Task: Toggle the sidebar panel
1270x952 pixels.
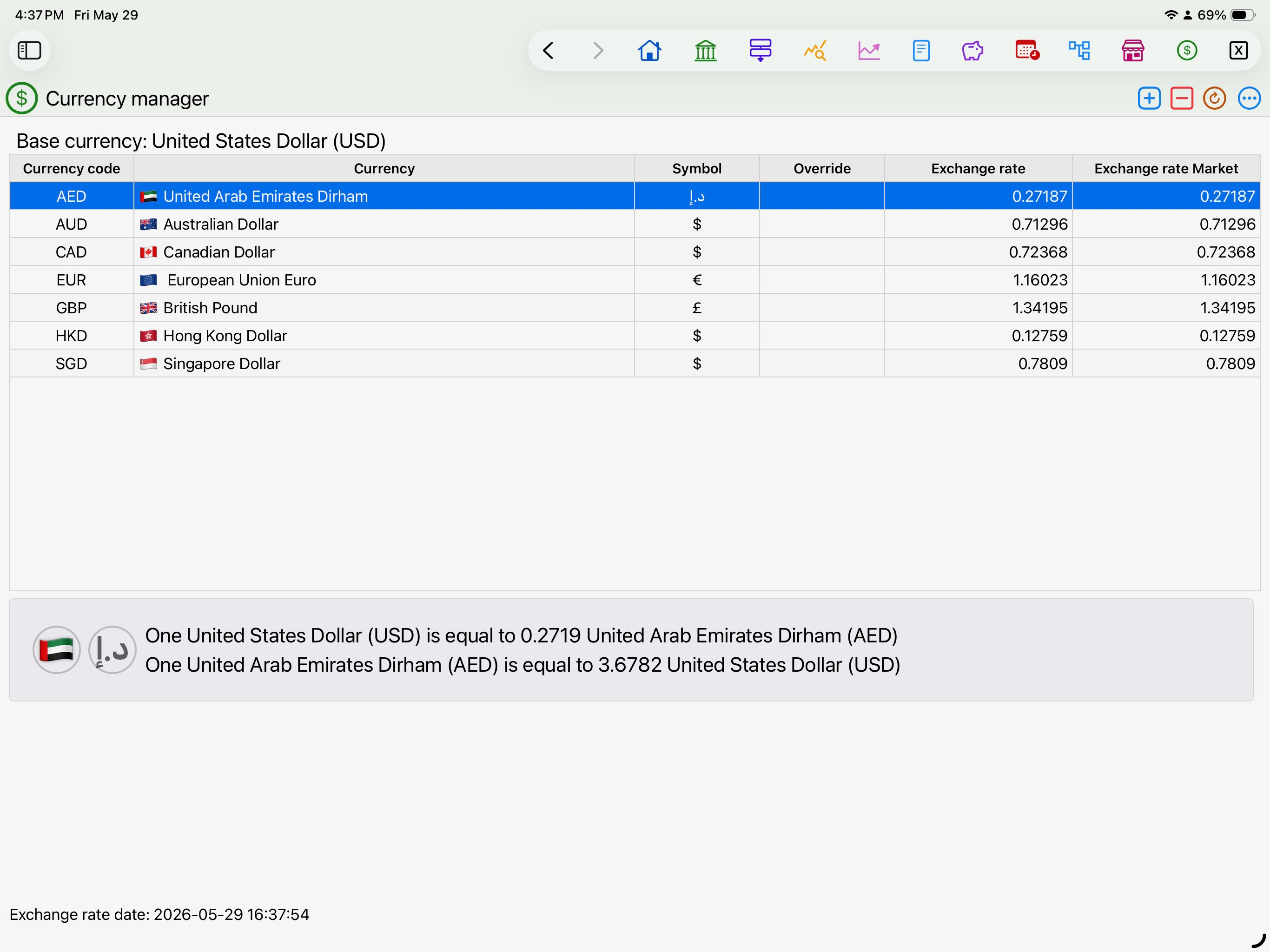Action: [x=29, y=51]
